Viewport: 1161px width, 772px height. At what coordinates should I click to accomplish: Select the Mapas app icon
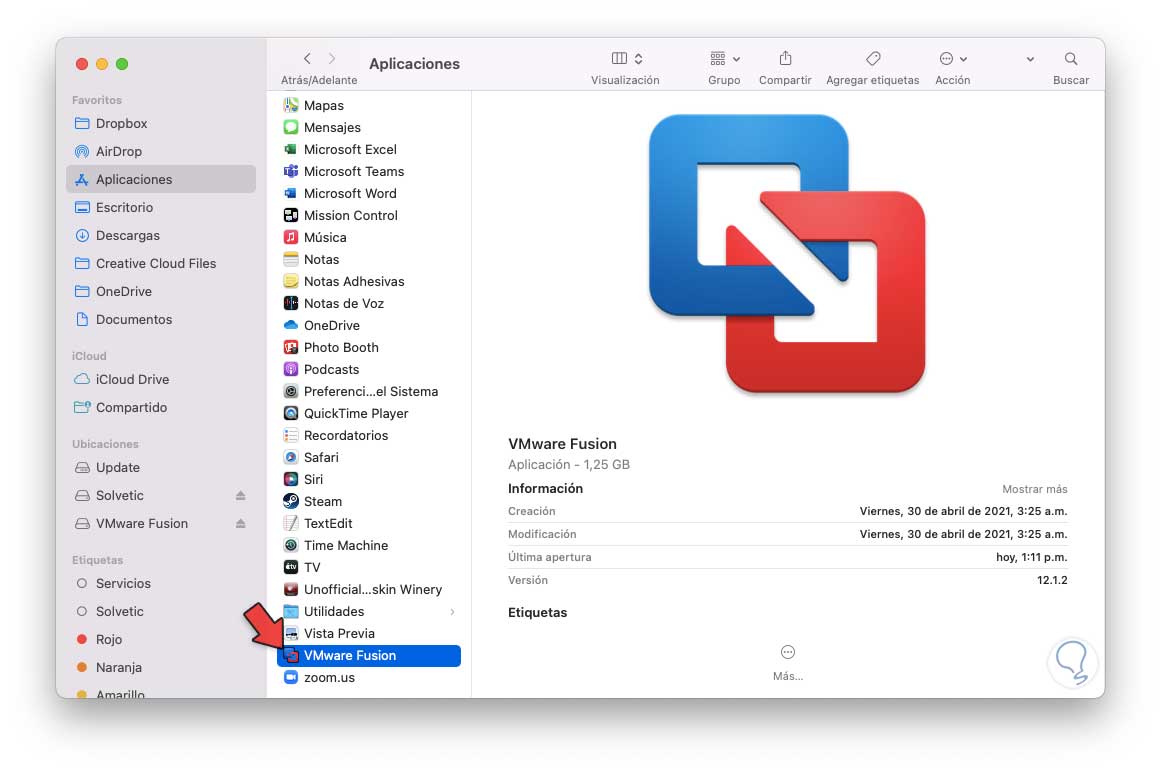tap(291, 105)
